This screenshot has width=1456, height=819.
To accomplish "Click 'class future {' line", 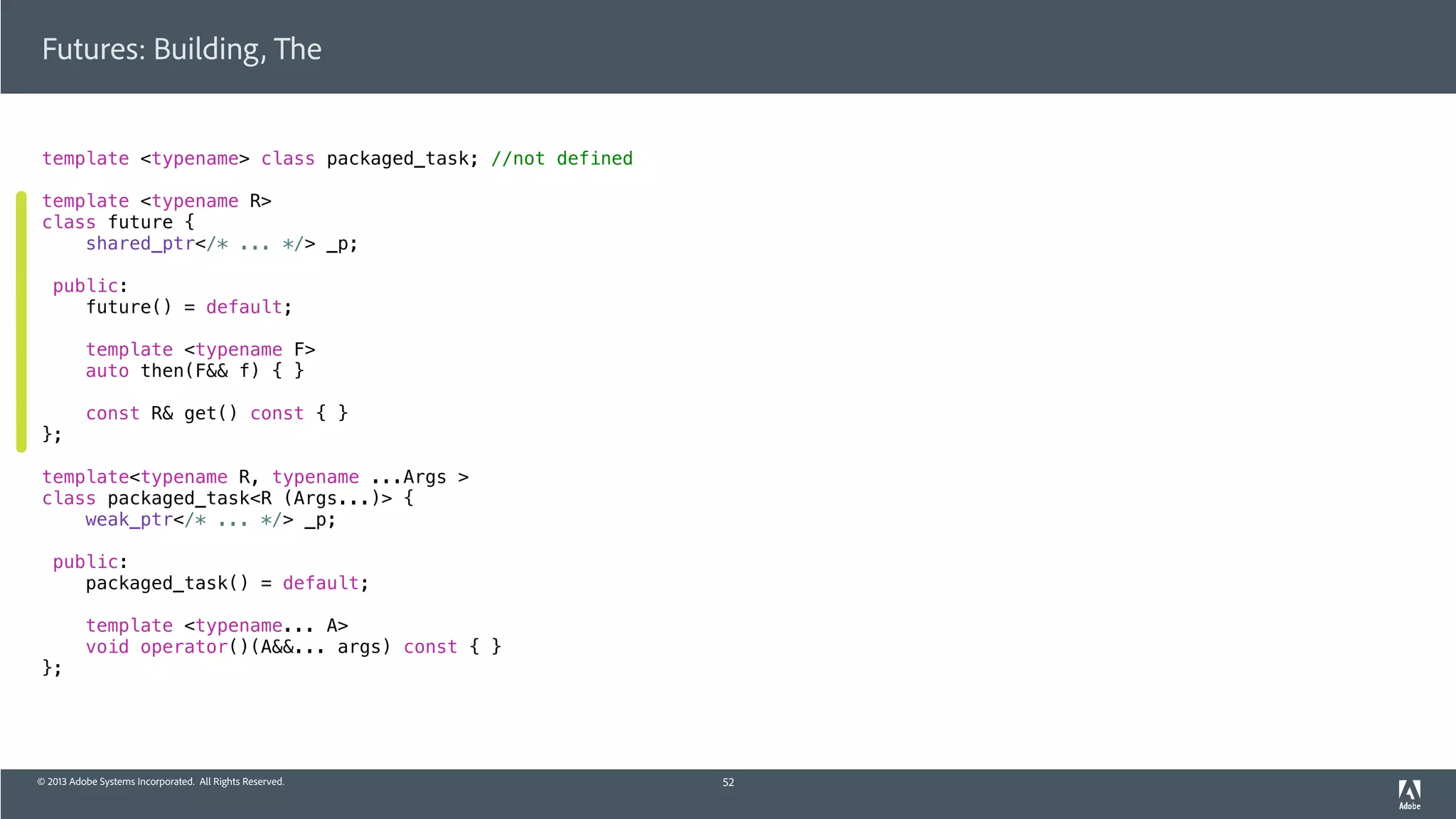I will 118,223.
